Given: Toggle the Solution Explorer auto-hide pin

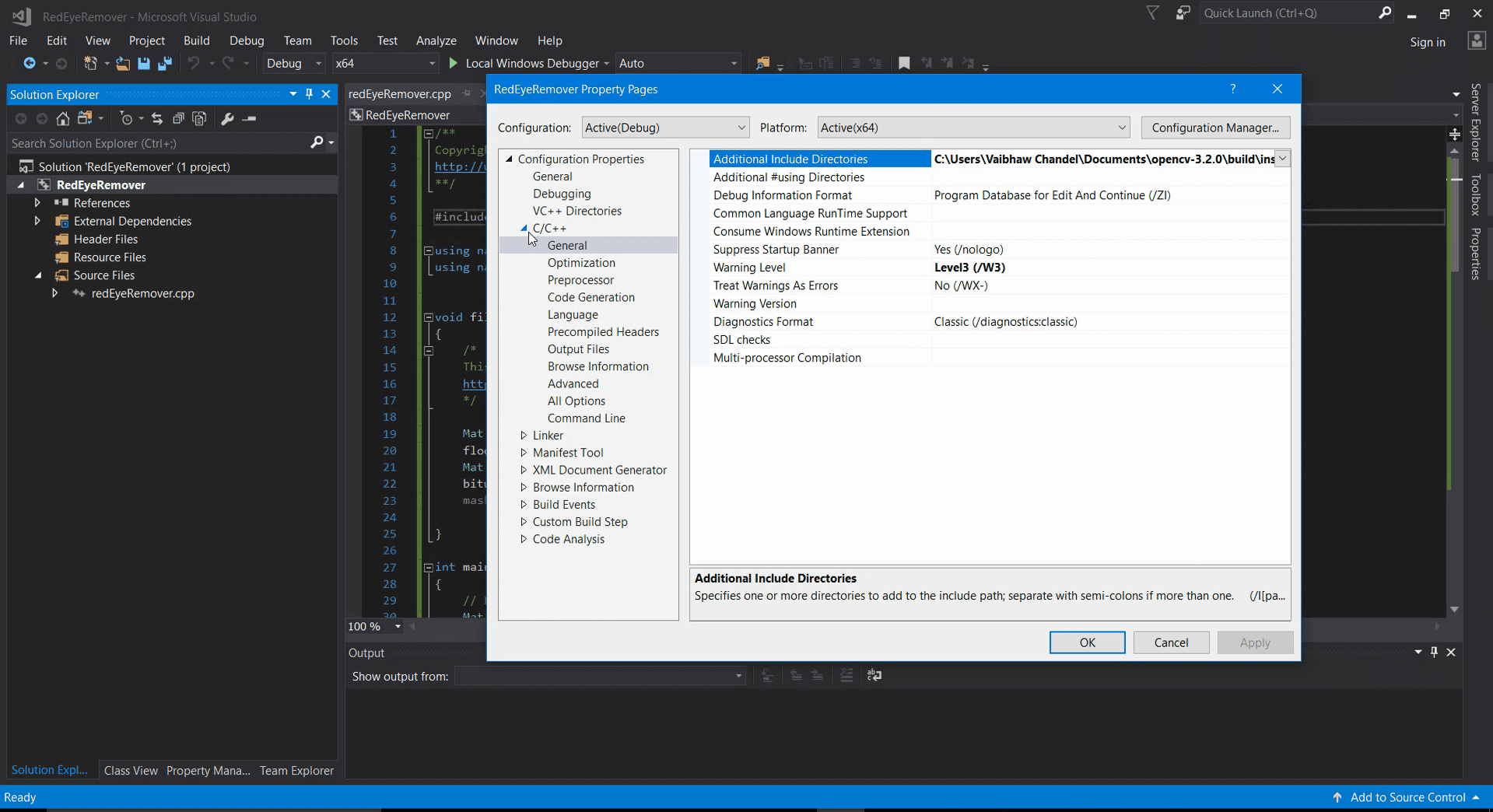Looking at the screenshot, I should click(x=309, y=94).
